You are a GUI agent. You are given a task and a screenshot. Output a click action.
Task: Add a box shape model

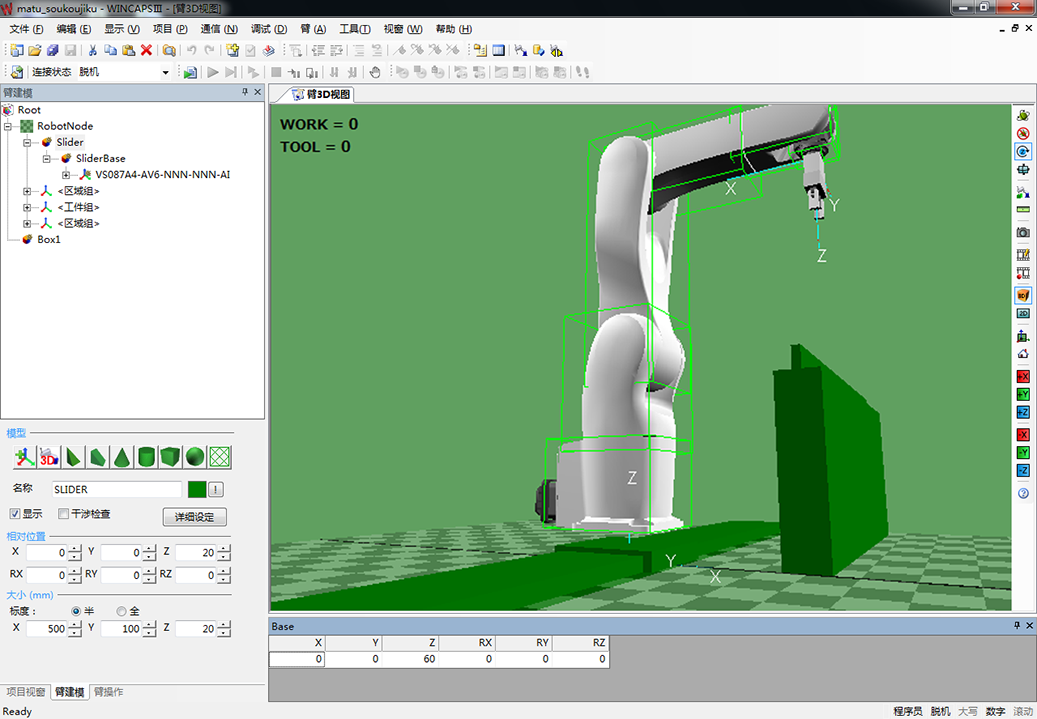point(171,456)
